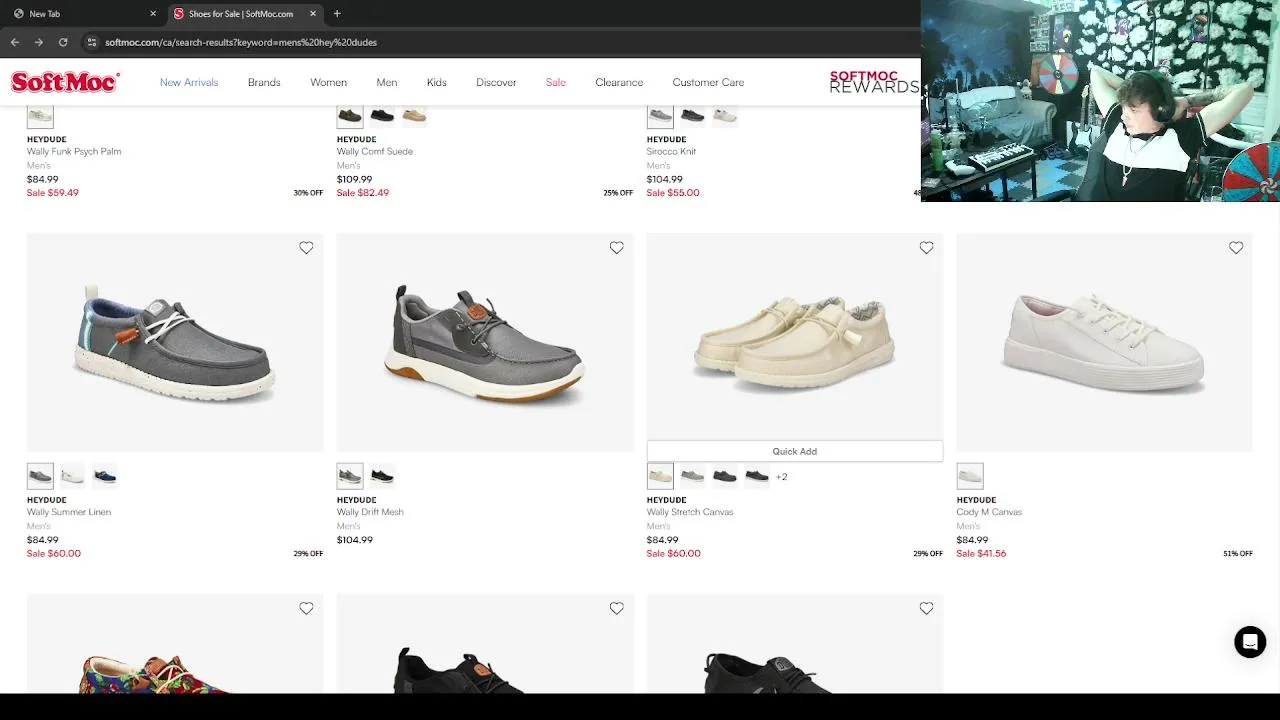
Task: Click the browser forward arrow
Action: pyautogui.click(x=39, y=42)
